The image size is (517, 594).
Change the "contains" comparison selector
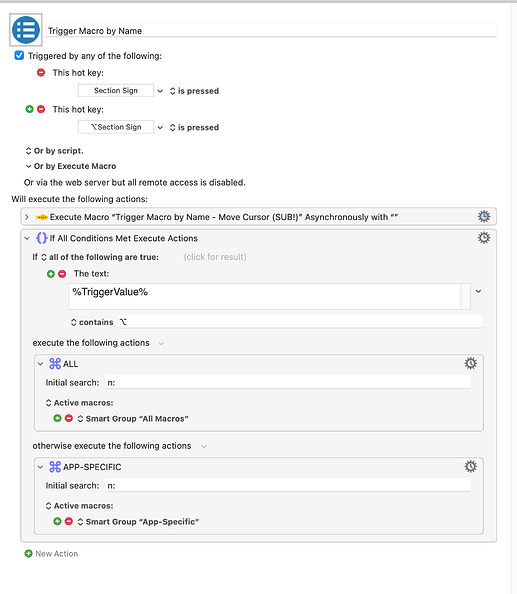pos(92,322)
